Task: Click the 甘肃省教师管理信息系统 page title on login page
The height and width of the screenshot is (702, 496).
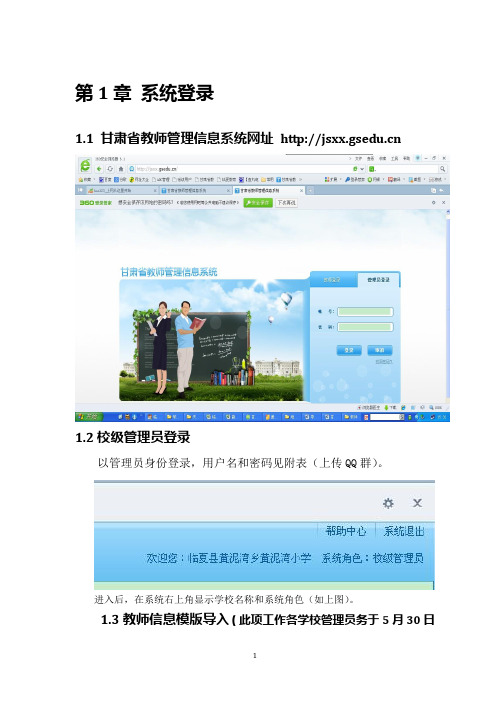Action: (169, 272)
